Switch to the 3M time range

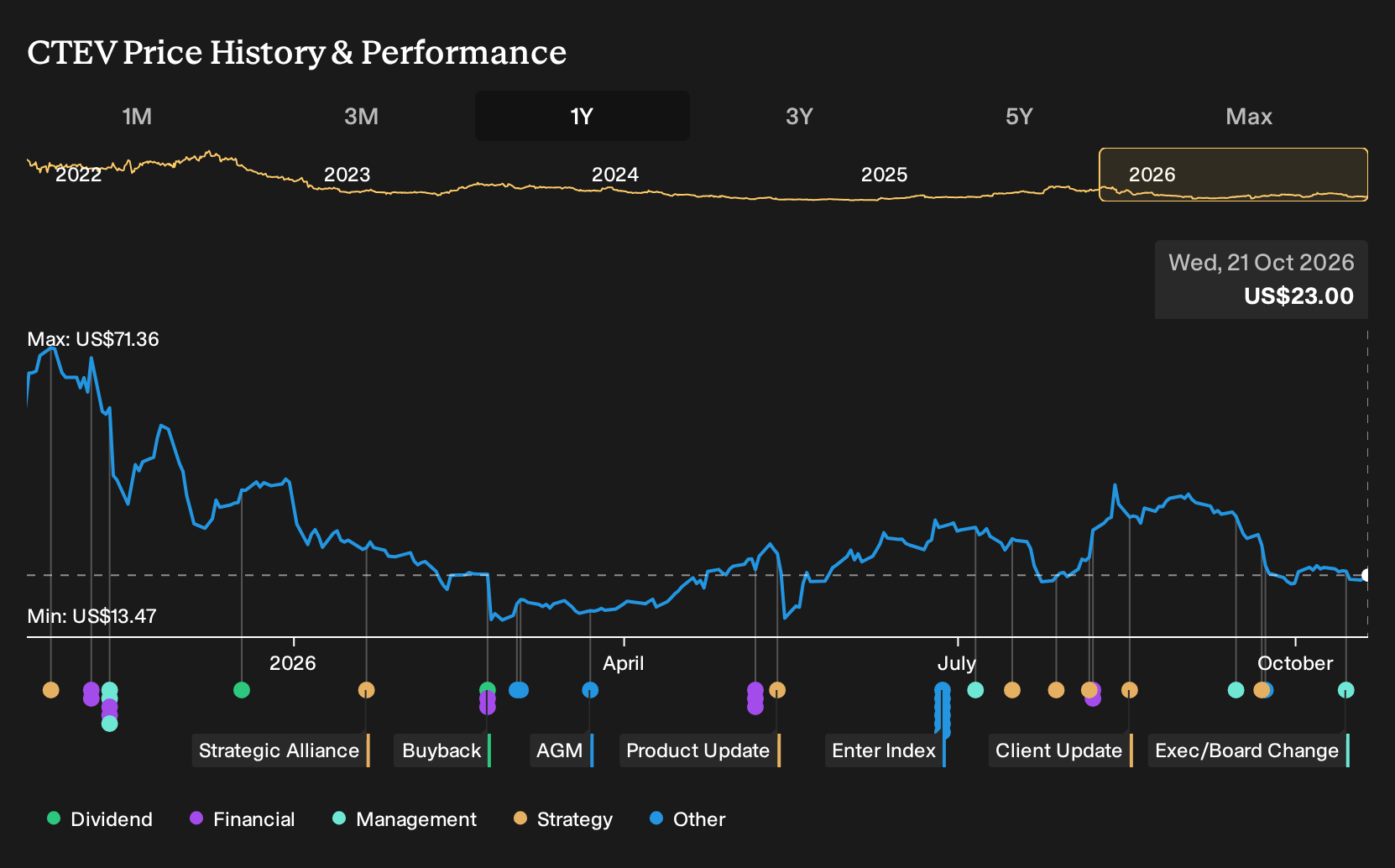point(361,116)
